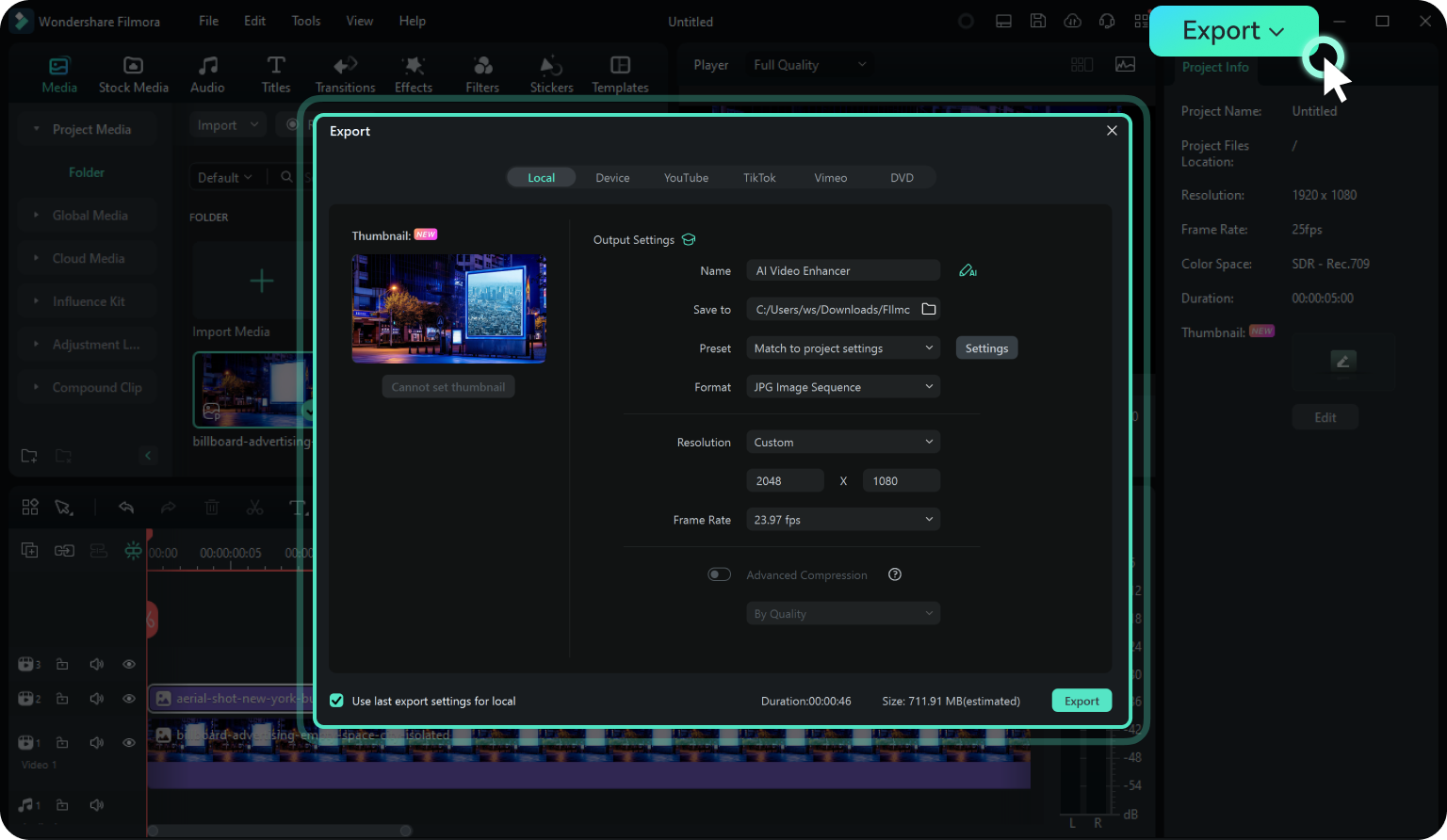Add new folder icon in media panel

pyautogui.click(x=29, y=456)
